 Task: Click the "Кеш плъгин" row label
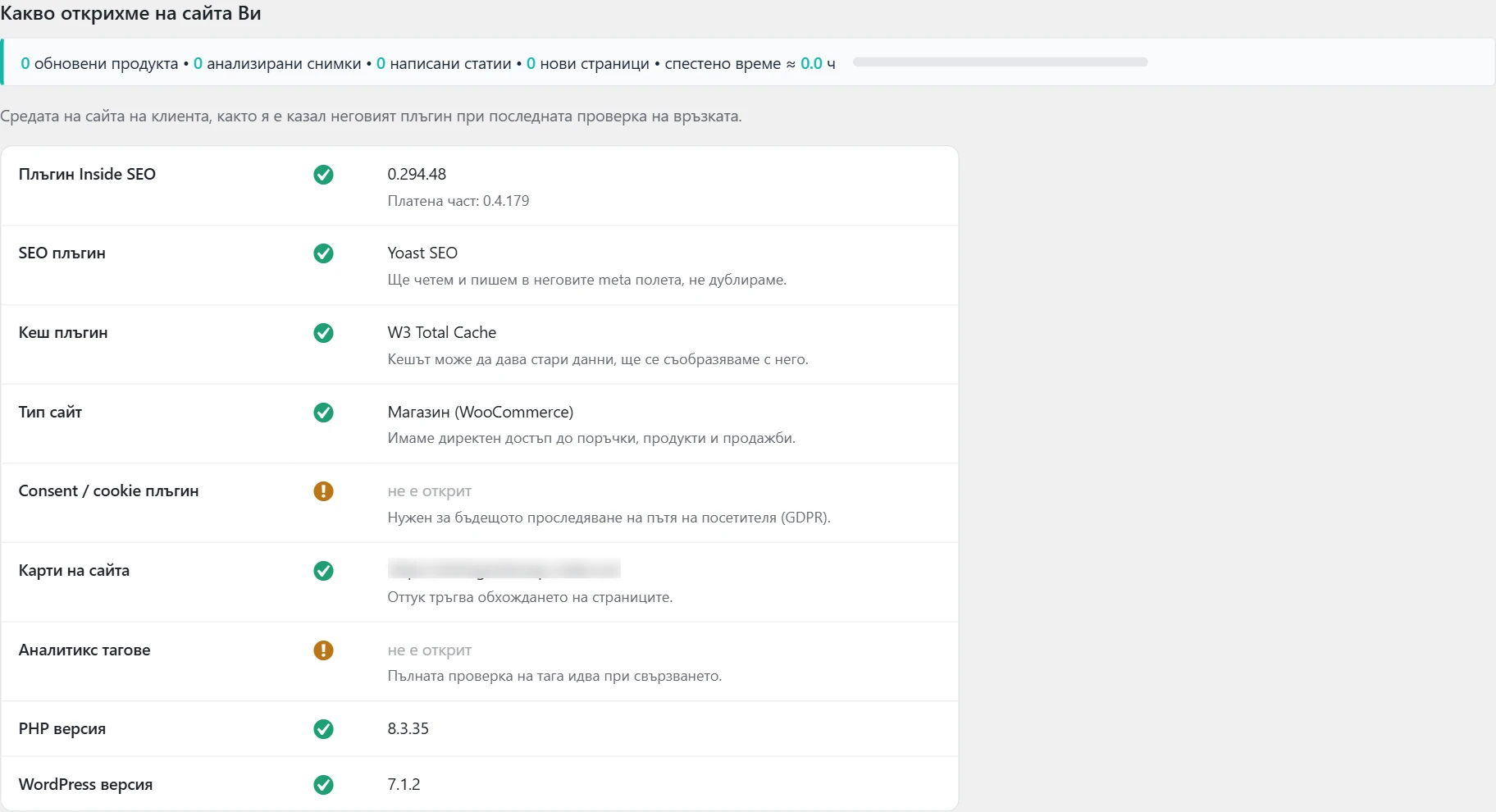63,333
